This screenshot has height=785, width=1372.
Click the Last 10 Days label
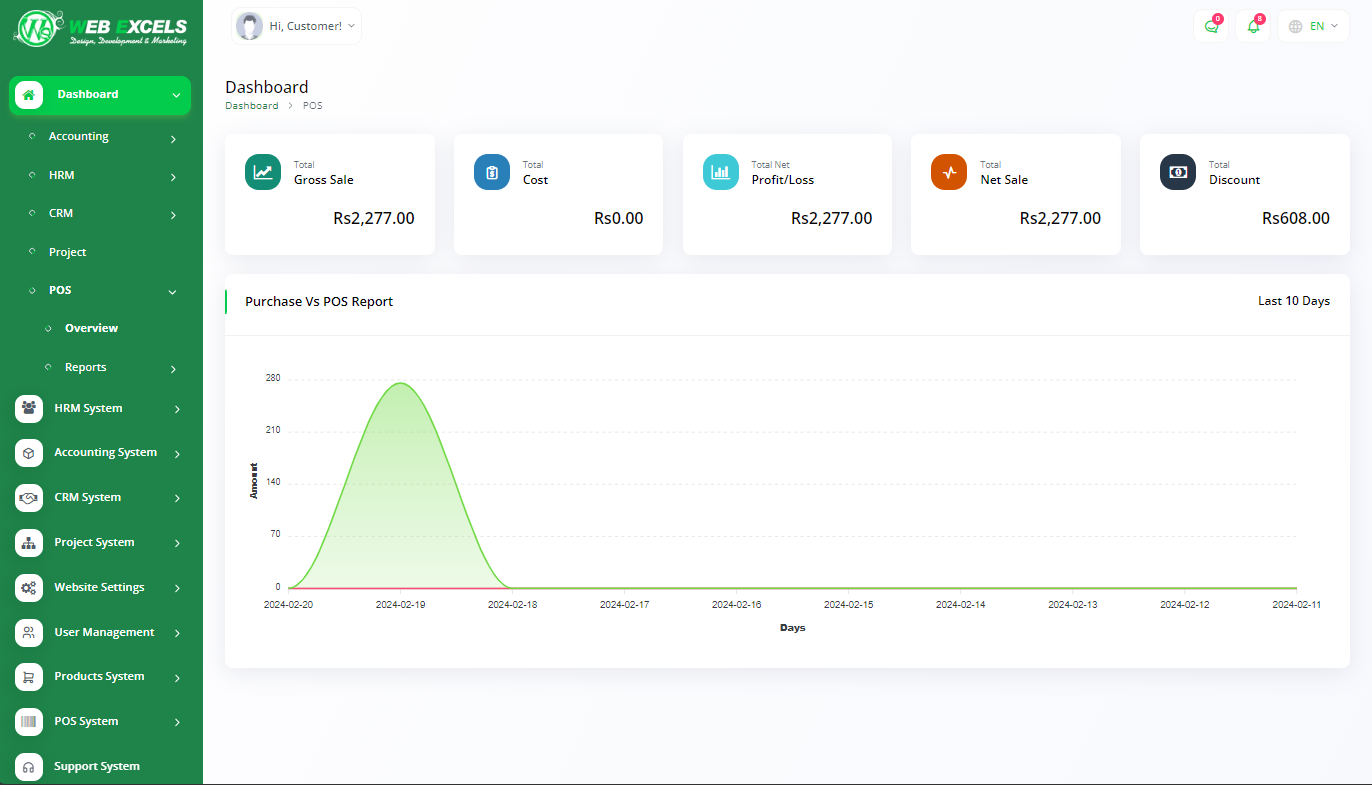pos(1294,301)
